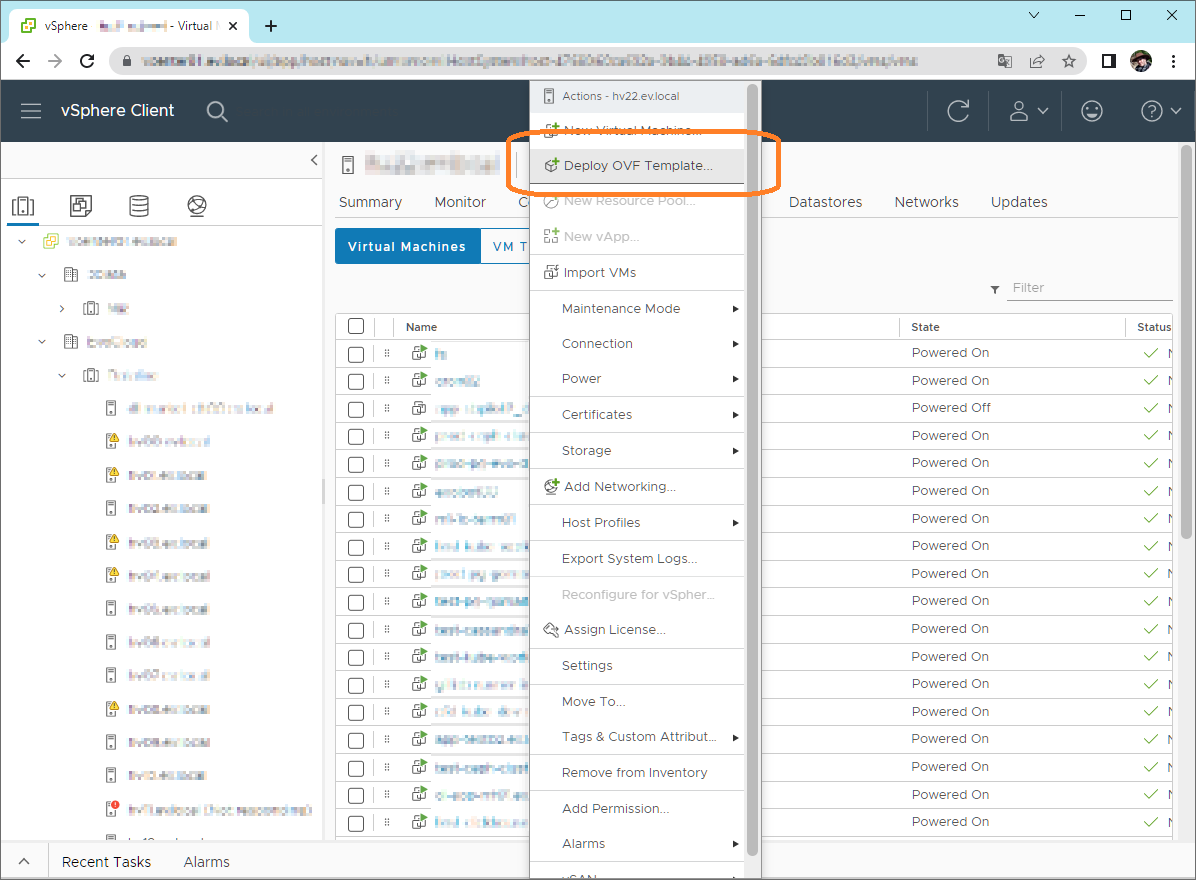This screenshot has height=880, width=1196.
Task: Tick the second VM row checkbox
Action: pos(355,381)
